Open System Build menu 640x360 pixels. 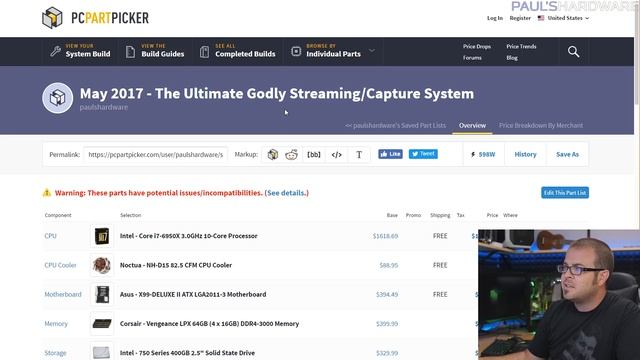click(80, 51)
